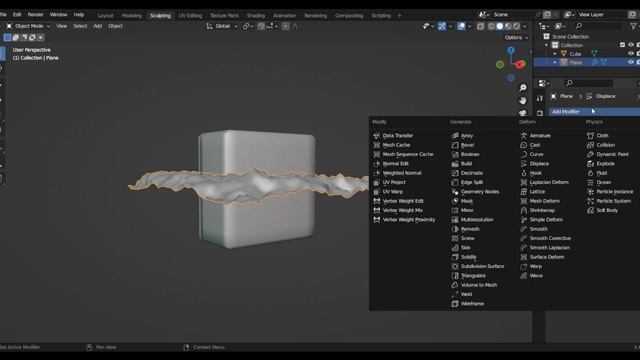Open the viewport View menu
Viewport: 640px width, 360px height.
click(x=62, y=26)
